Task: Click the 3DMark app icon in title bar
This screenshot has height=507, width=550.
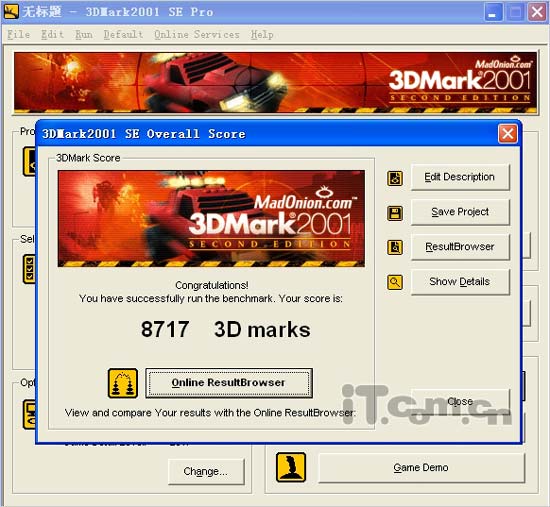Action: [x=11, y=12]
